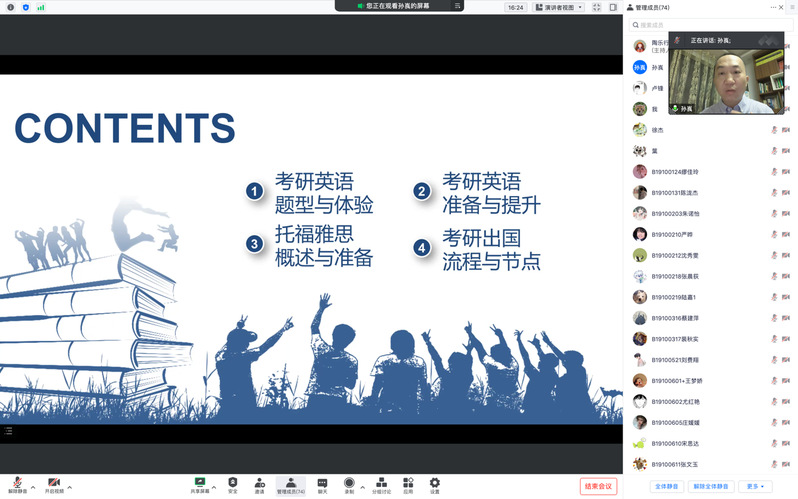
Task: Open the apps (应用) icon
Action: (408, 482)
